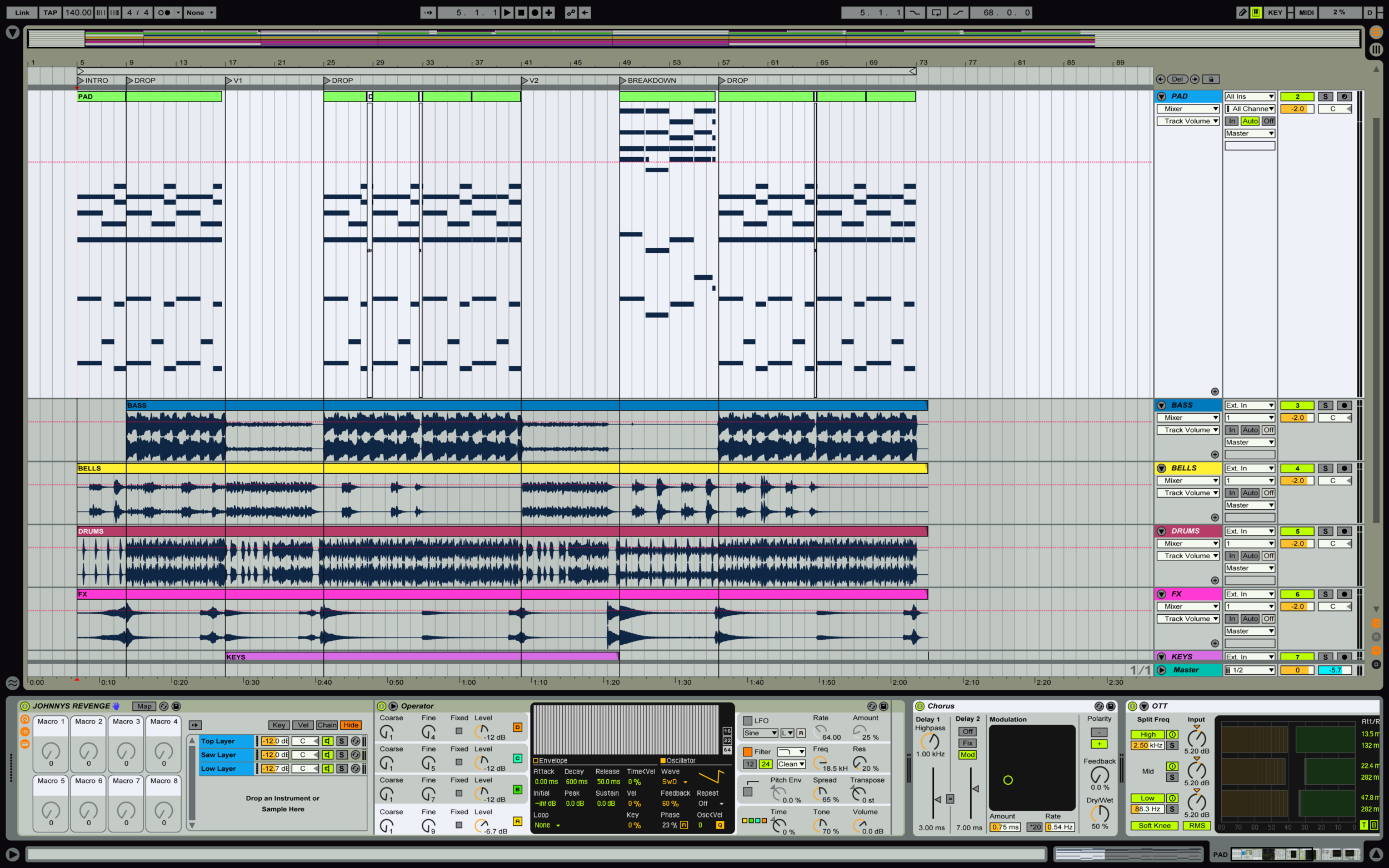Arm the BASS track for recording
Image resolution: width=1389 pixels, height=868 pixels.
click(x=1344, y=405)
